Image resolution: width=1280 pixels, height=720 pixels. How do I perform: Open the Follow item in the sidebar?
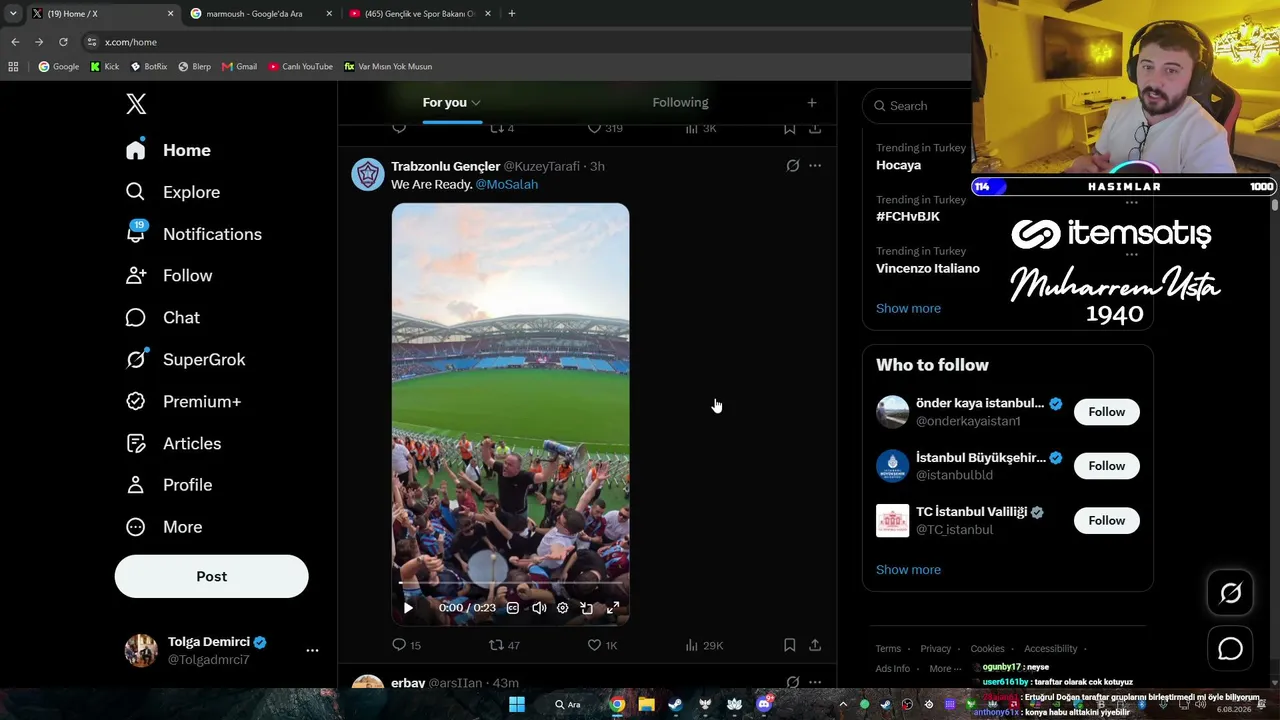169,276
